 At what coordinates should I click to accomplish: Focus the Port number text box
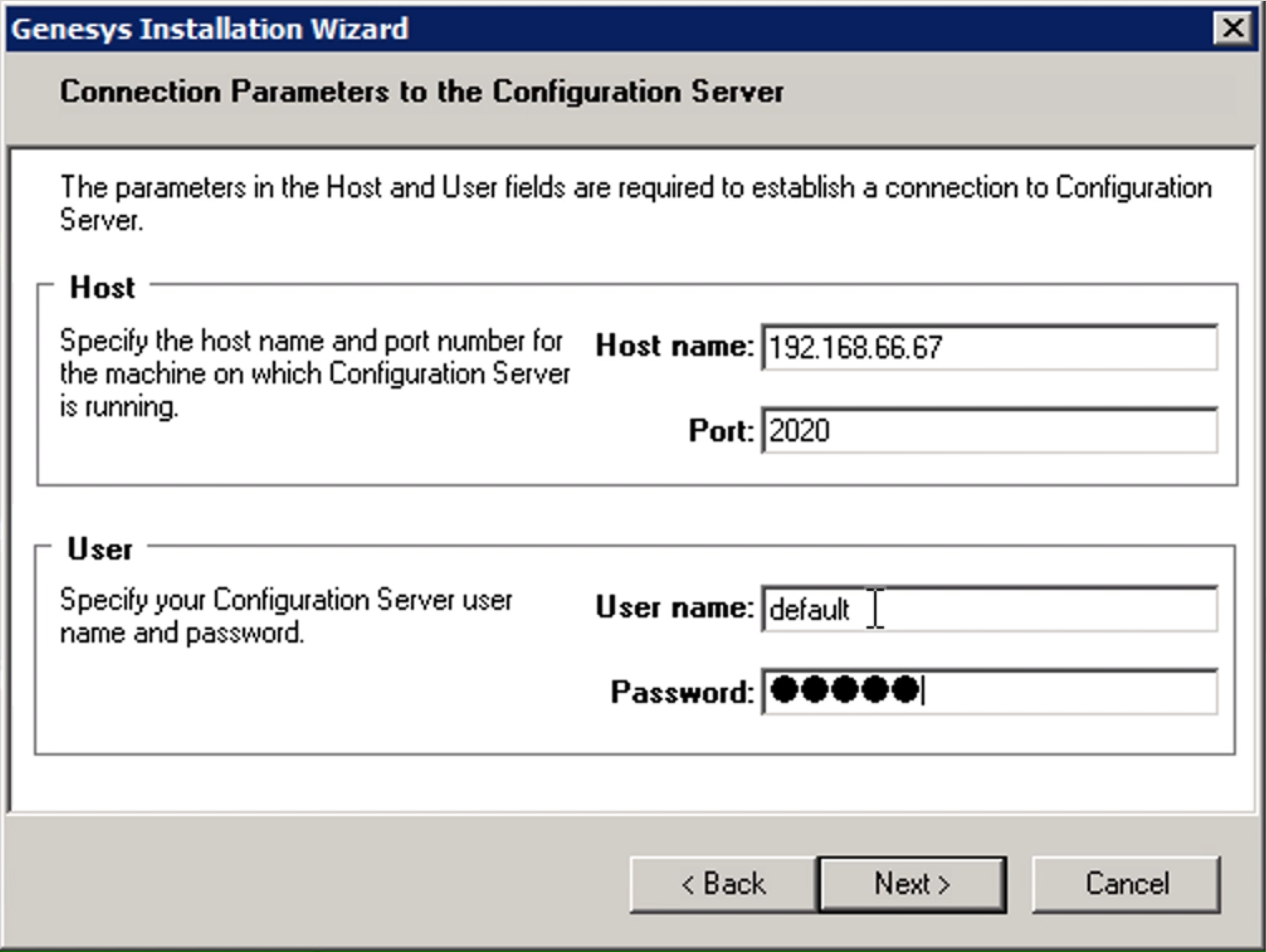pos(988,431)
